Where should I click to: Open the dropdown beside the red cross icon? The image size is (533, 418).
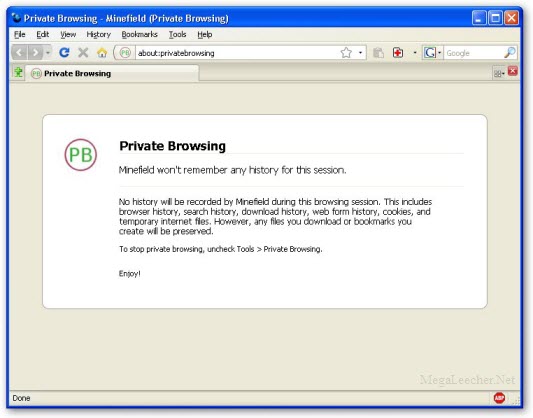point(415,53)
